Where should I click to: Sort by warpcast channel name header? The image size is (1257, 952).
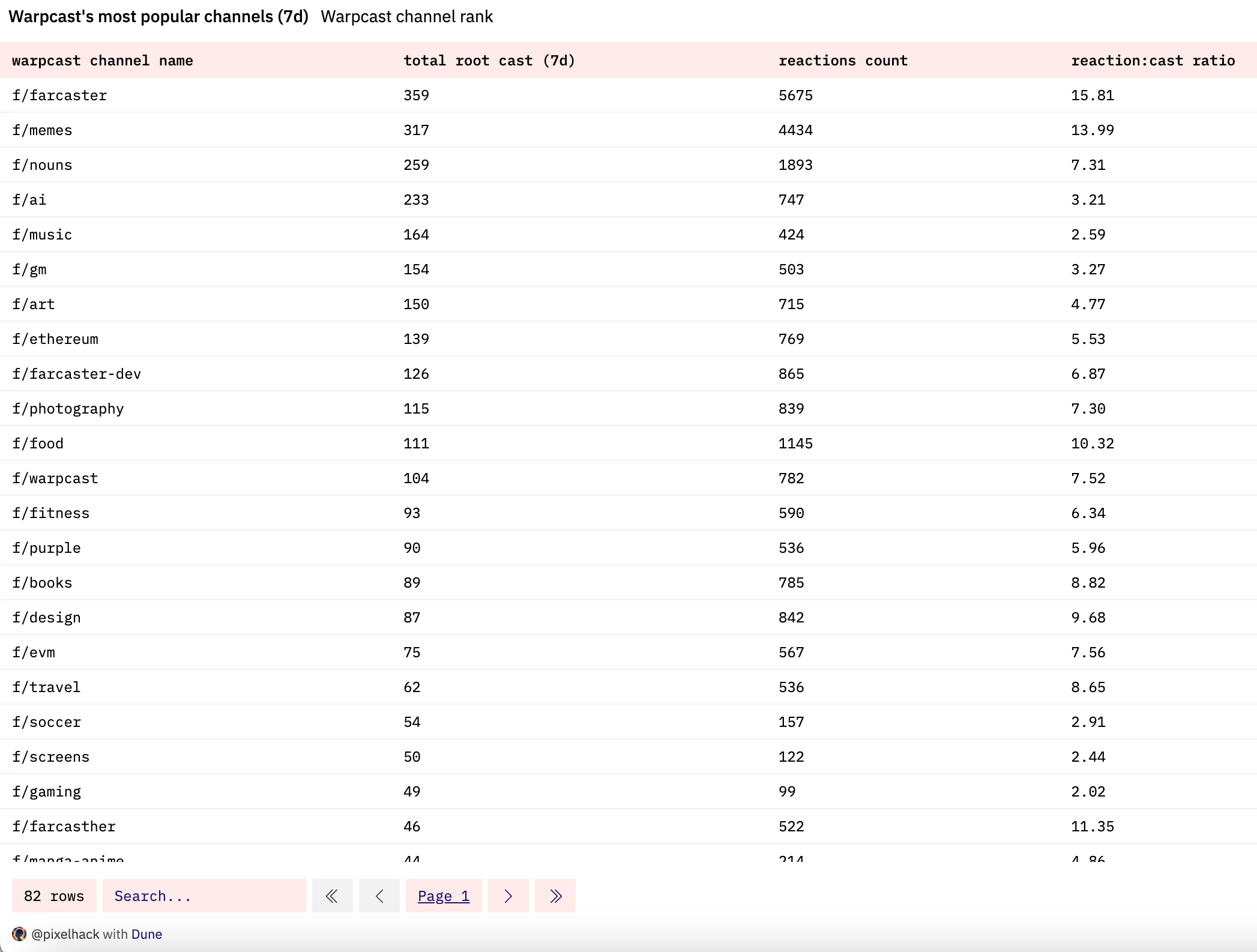click(x=102, y=61)
